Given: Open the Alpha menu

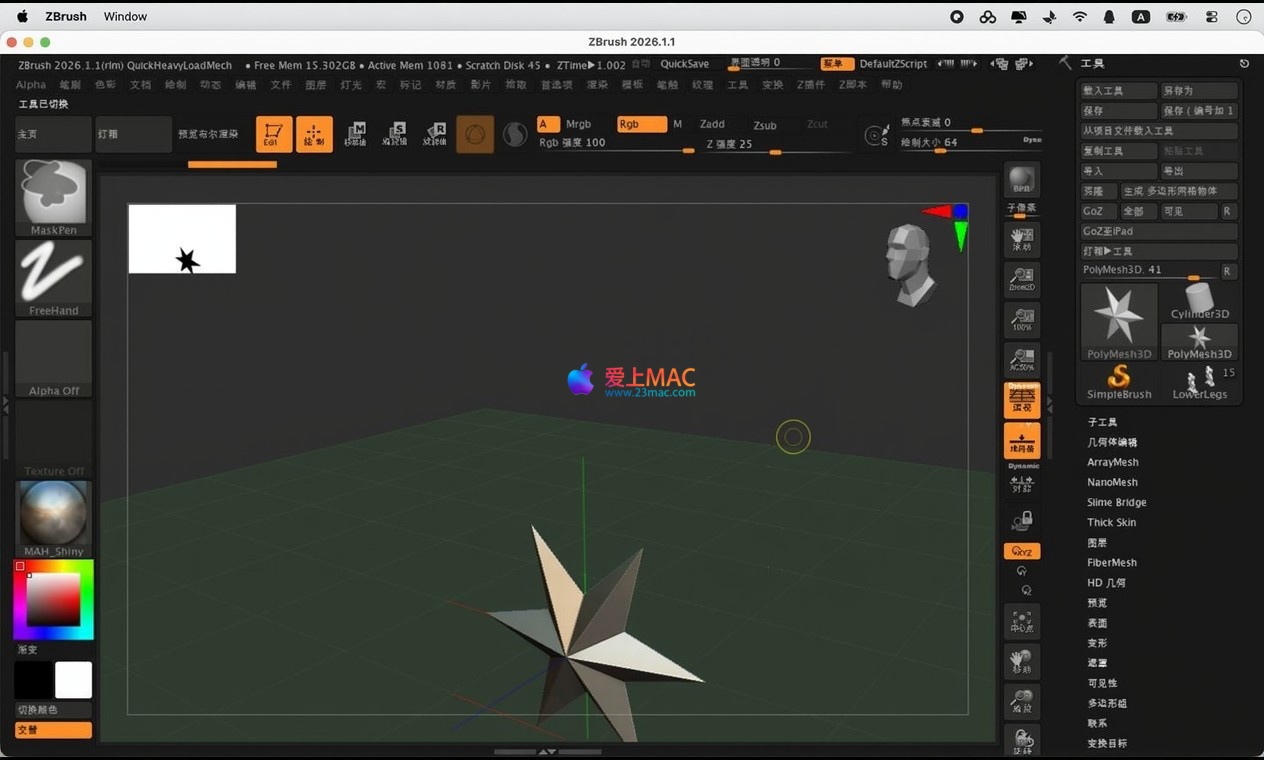Looking at the screenshot, I should [31, 85].
